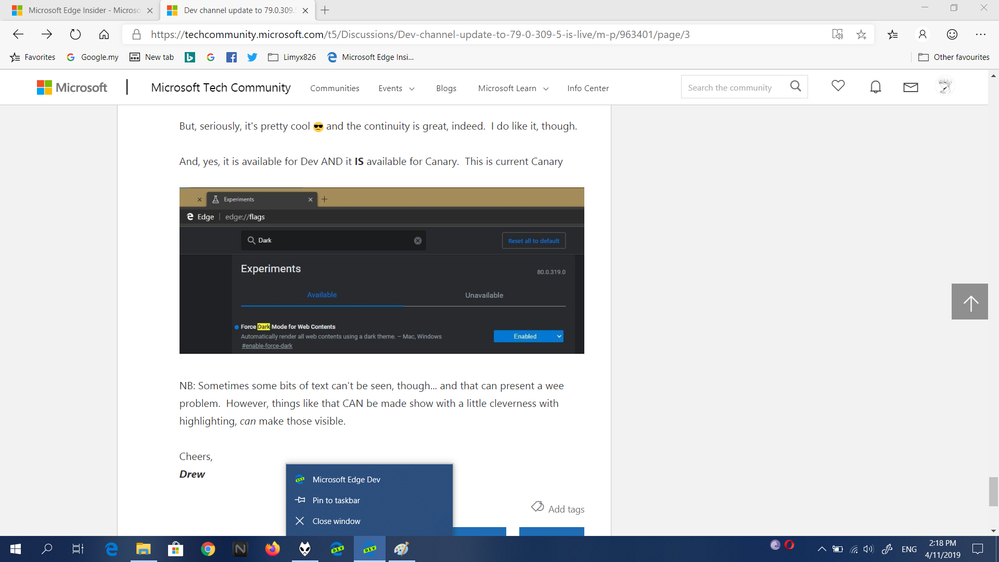
Task: Launch Google Chrome from taskbar
Action: pos(208,549)
